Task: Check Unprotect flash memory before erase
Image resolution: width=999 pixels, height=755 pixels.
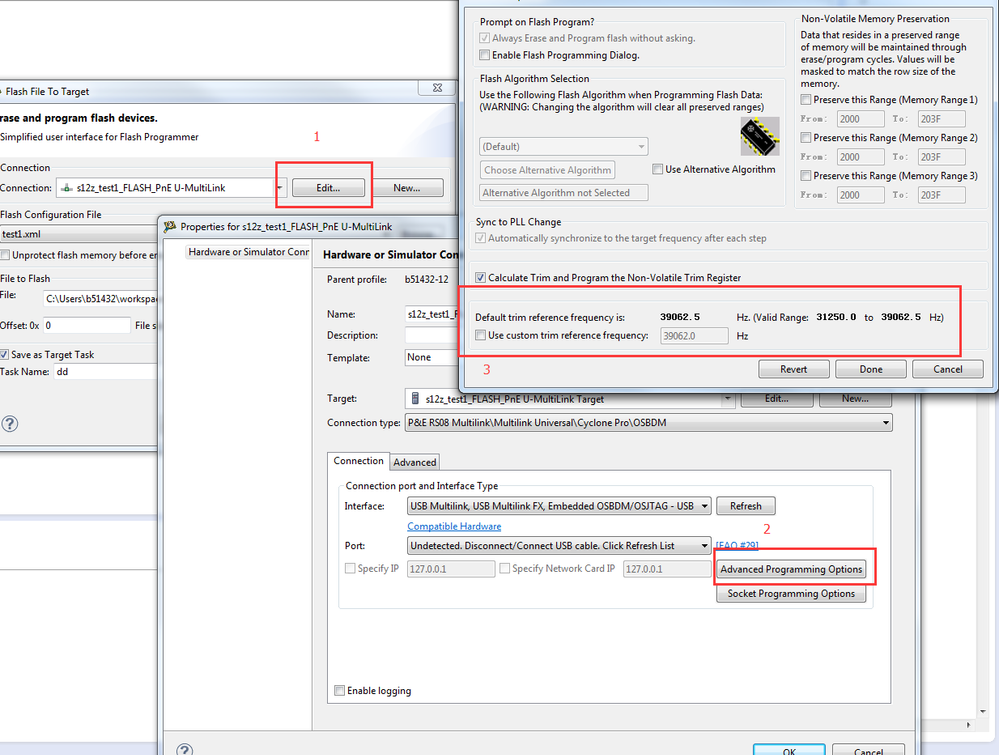Action: click(5, 255)
